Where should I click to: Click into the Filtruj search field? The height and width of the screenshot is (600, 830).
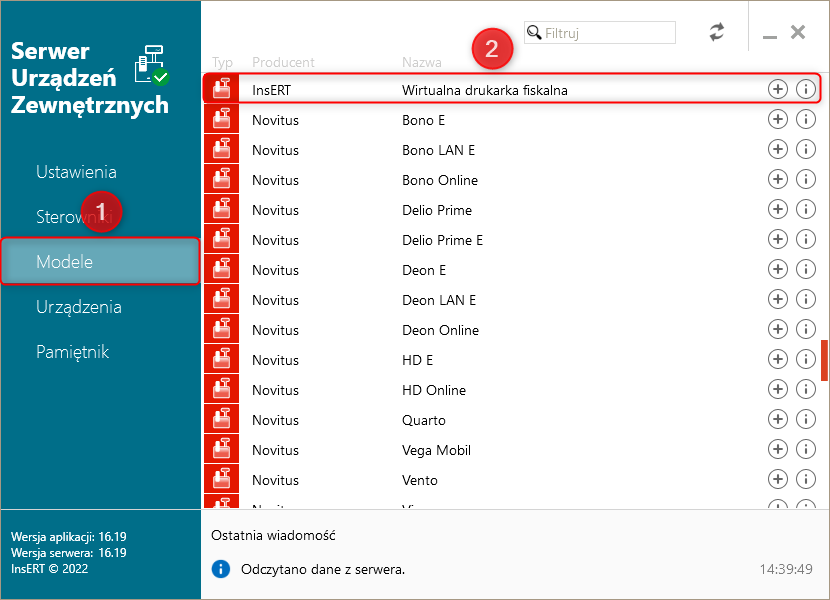[607, 33]
